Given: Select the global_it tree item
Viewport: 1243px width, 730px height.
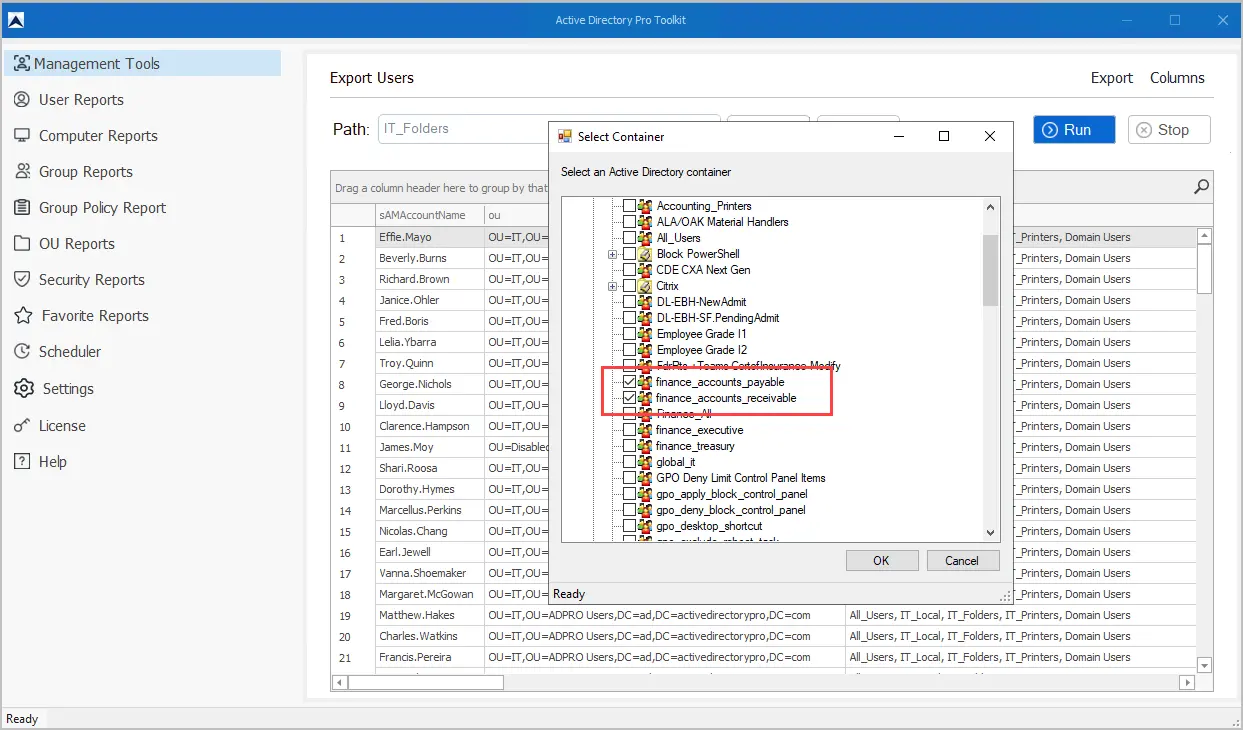Looking at the screenshot, I should (x=675, y=462).
